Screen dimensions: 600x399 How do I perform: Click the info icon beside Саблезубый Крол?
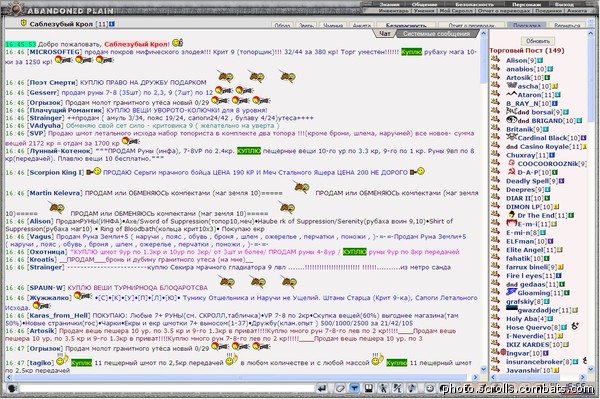coord(112,24)
